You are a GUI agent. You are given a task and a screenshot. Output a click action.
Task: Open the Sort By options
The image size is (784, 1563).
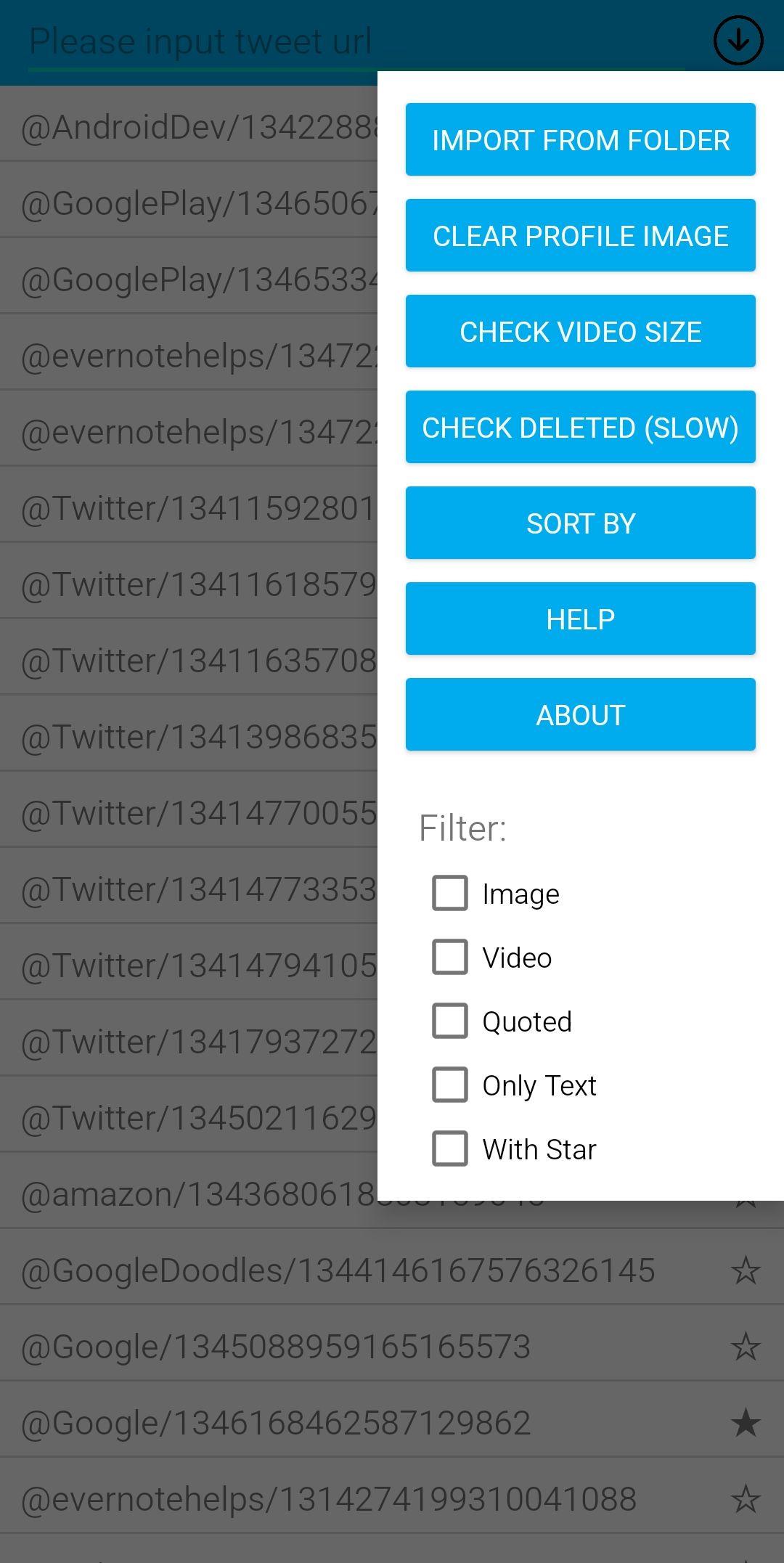tap(581, 523)
